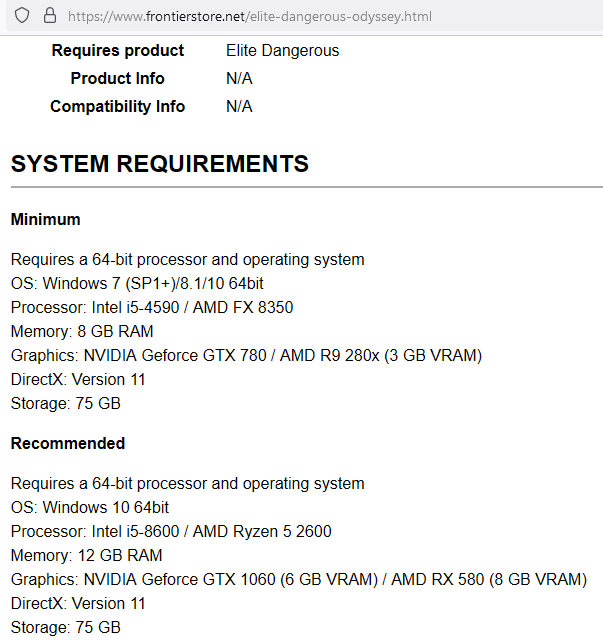
Task: Click the GTX 780 graphics requirement line
Action: coord(246,355)
